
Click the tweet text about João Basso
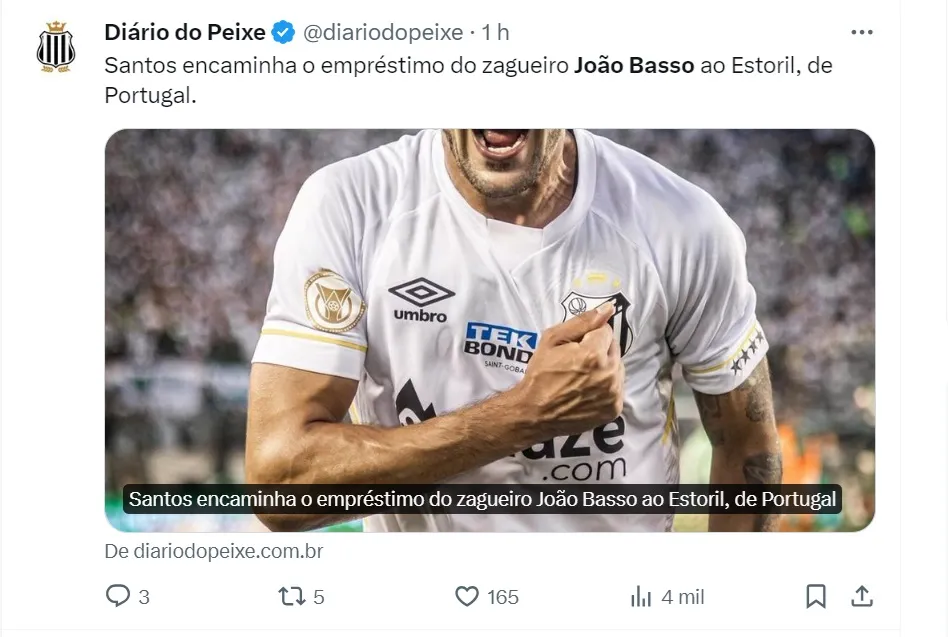coord(469,80)
